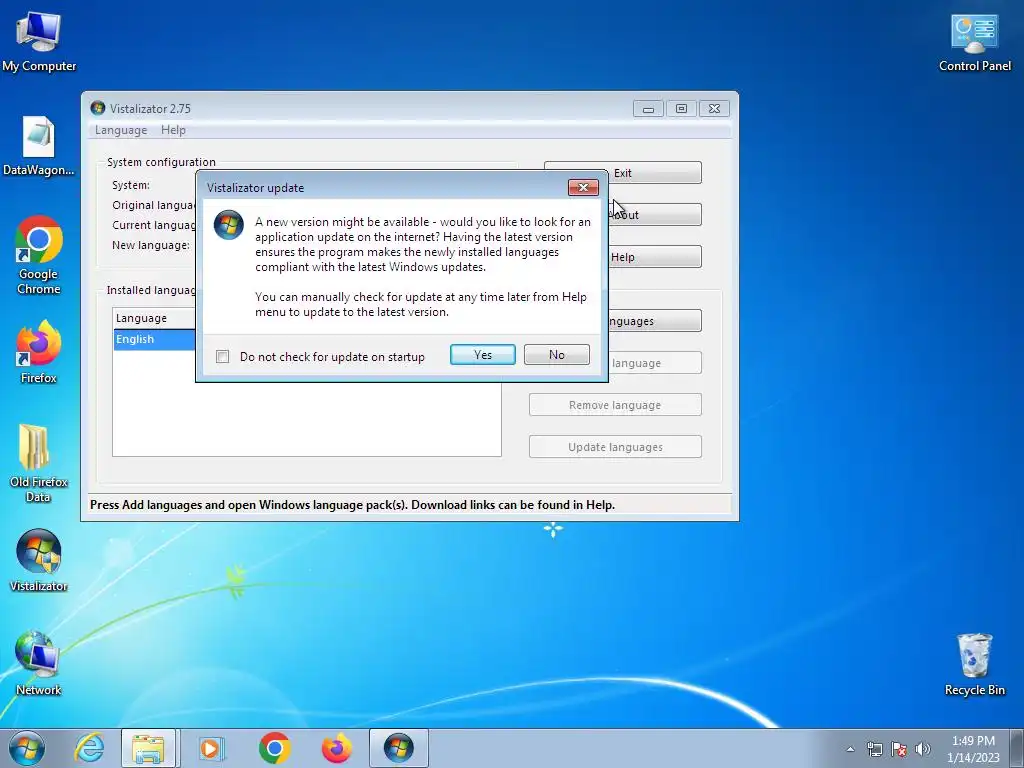Viewport: 1024px width, 768px height.
Task: Click the Update languages button
Action: point(615,447)
